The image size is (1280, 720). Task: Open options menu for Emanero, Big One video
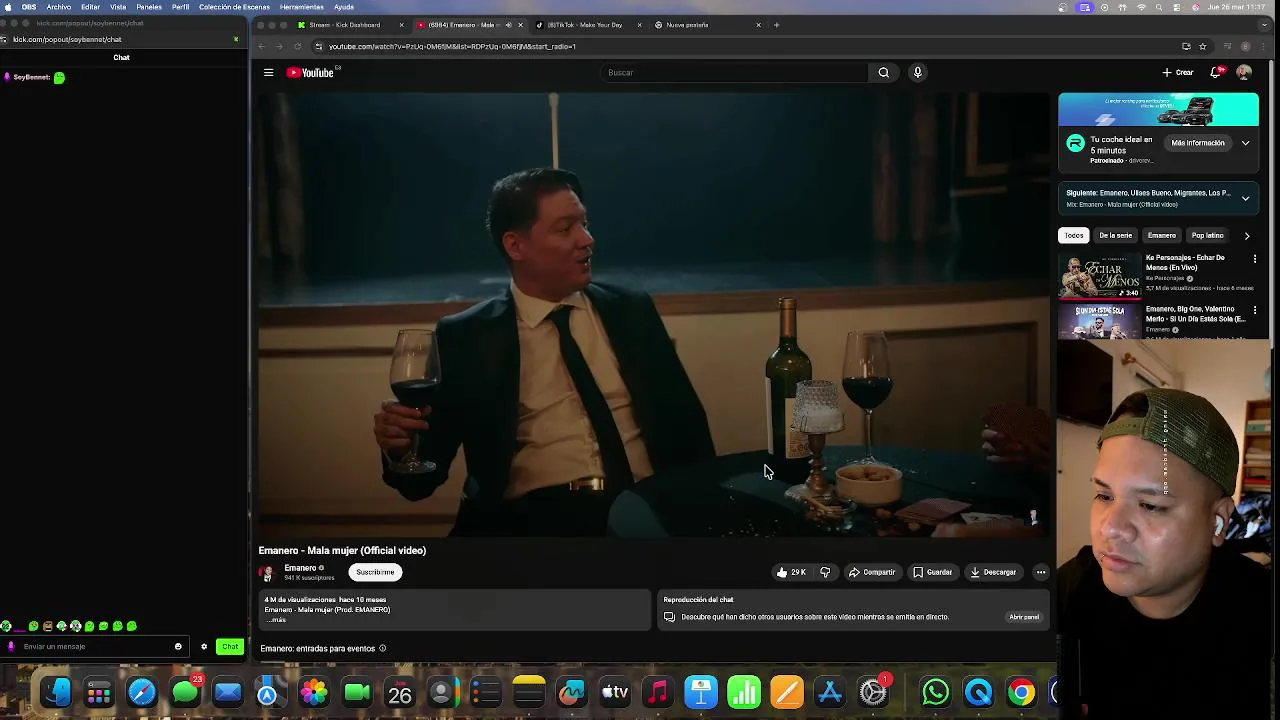[x=1255, y=310]
